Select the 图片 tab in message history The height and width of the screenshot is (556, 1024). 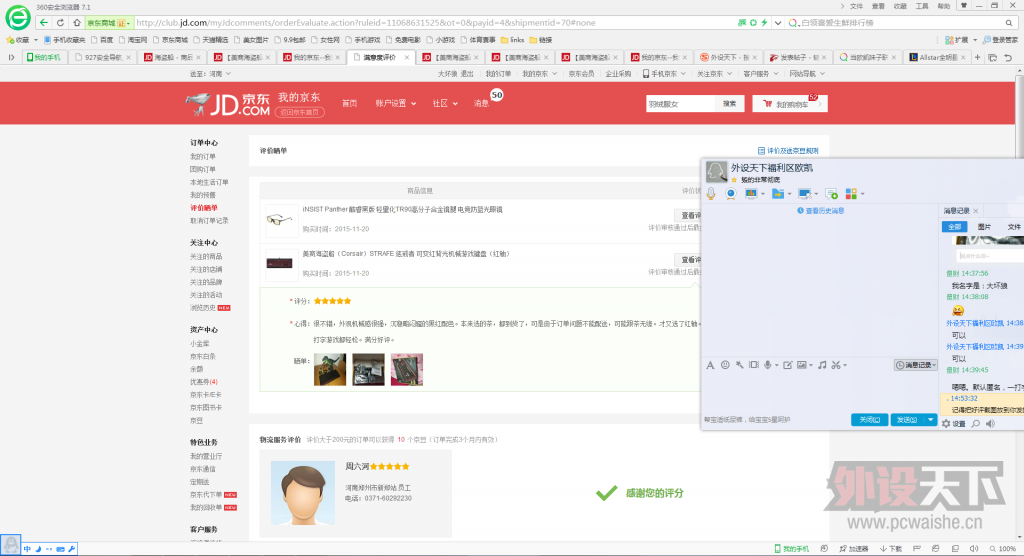[x=984, y=227]
